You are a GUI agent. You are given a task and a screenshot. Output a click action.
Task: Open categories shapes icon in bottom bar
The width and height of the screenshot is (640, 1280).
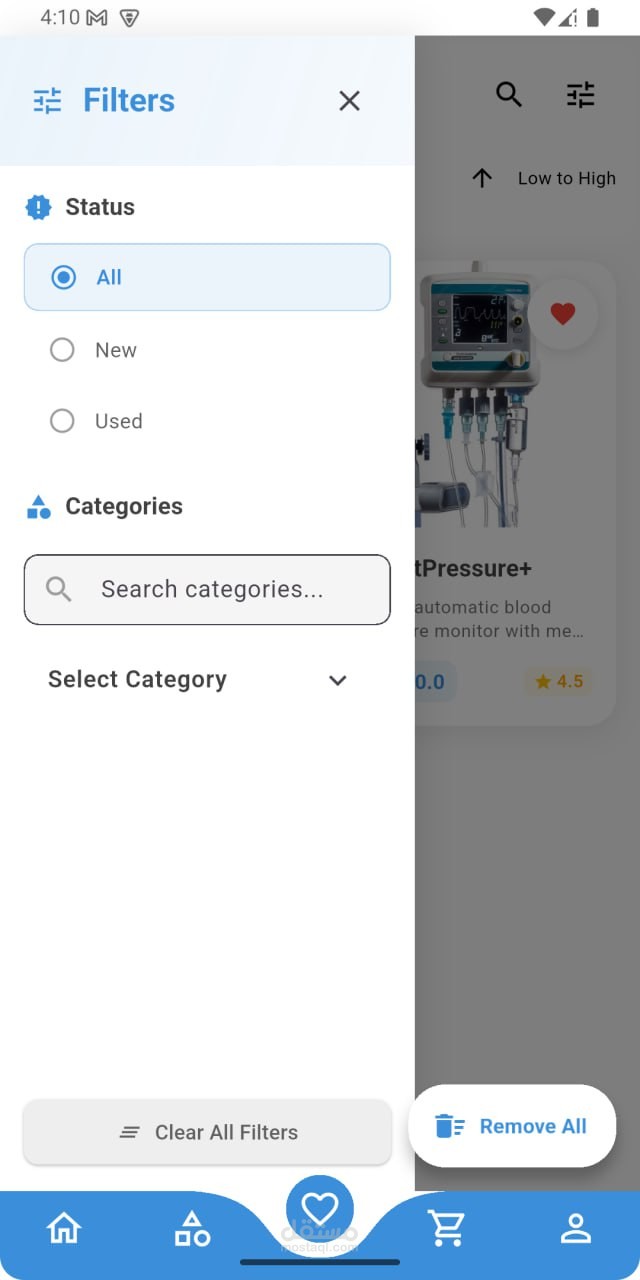tap(192, 1228)
